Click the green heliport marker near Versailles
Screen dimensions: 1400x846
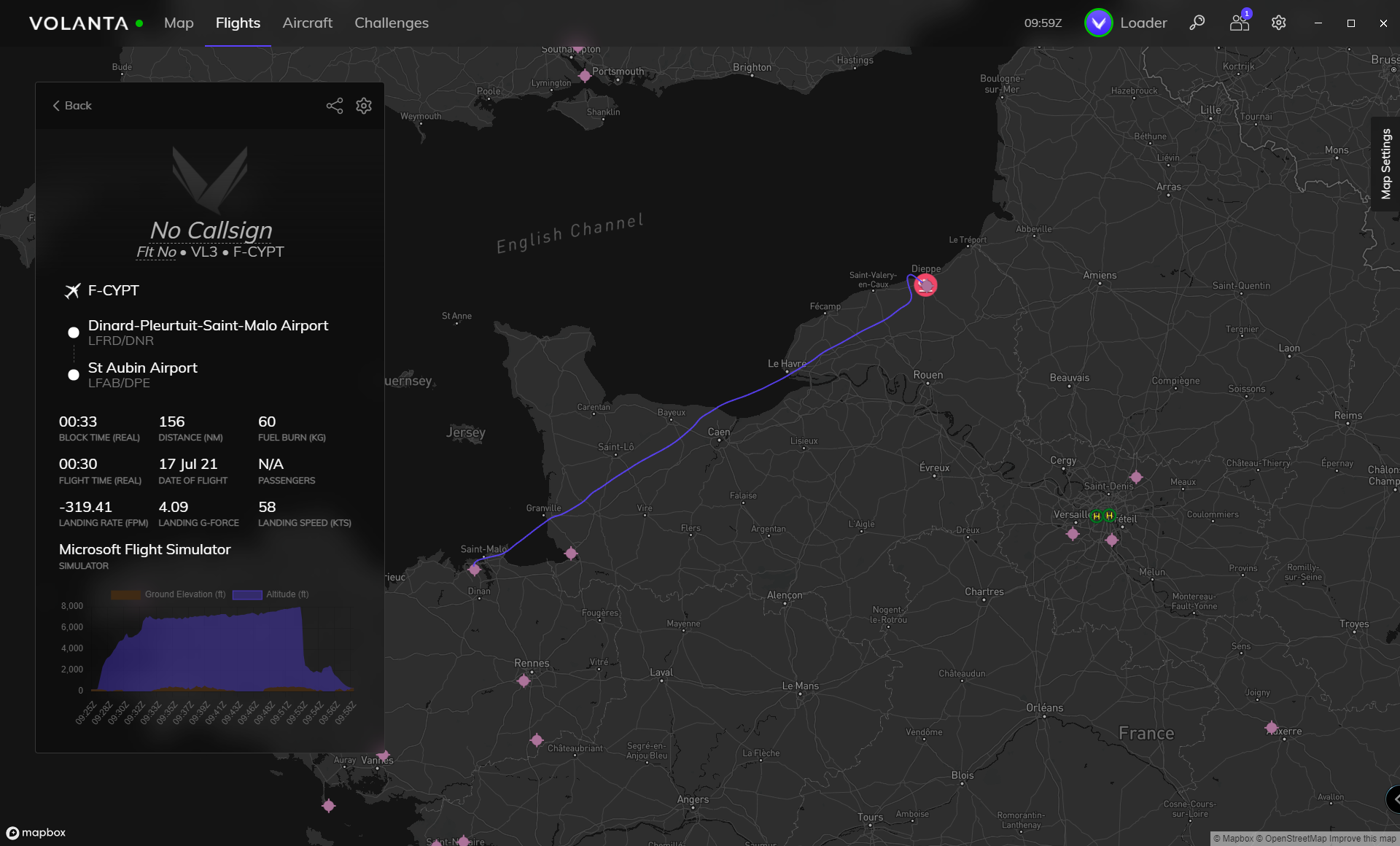(1096, 516)
